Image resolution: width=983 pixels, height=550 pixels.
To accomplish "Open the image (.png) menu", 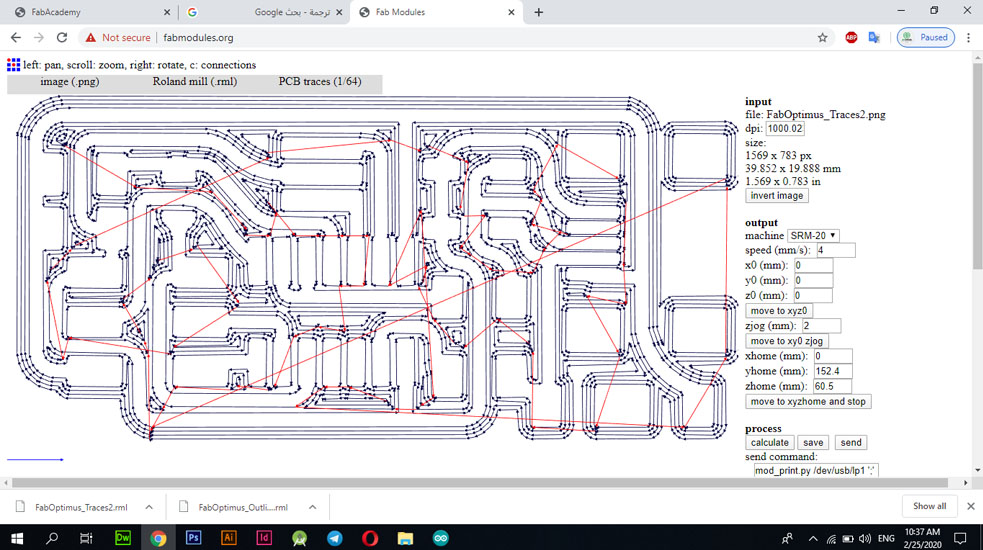I will [70, 82].
